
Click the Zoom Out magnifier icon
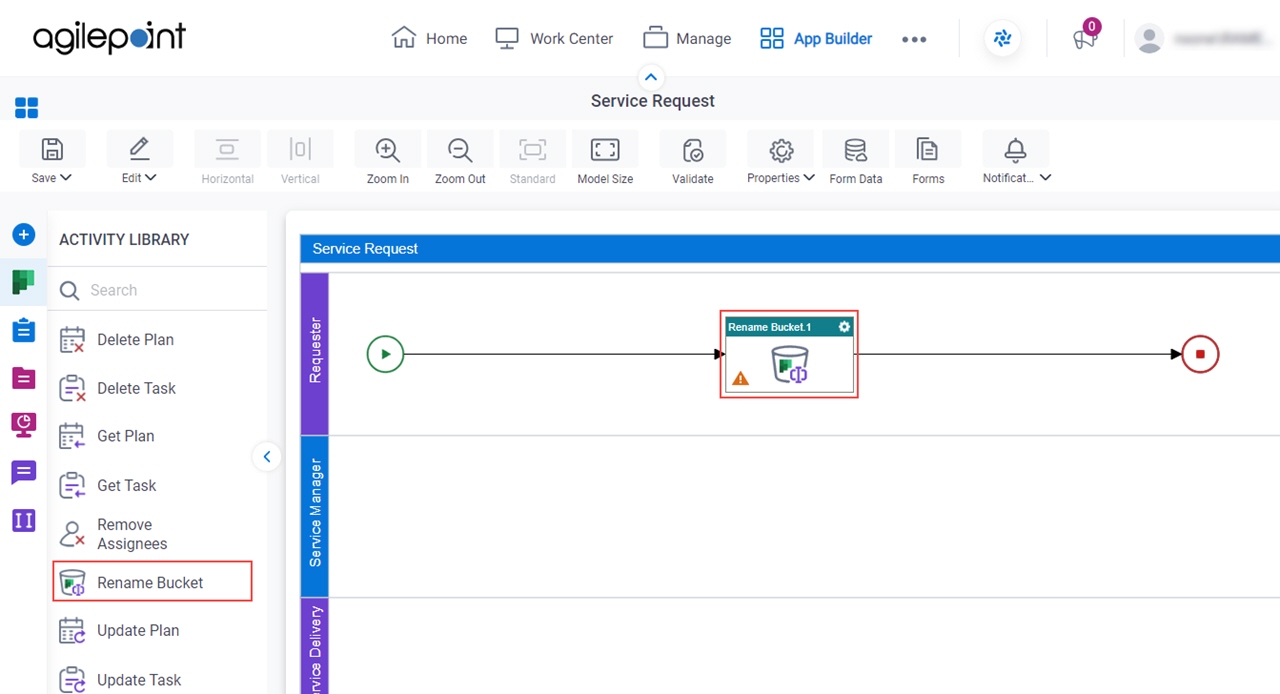(460, 150)
